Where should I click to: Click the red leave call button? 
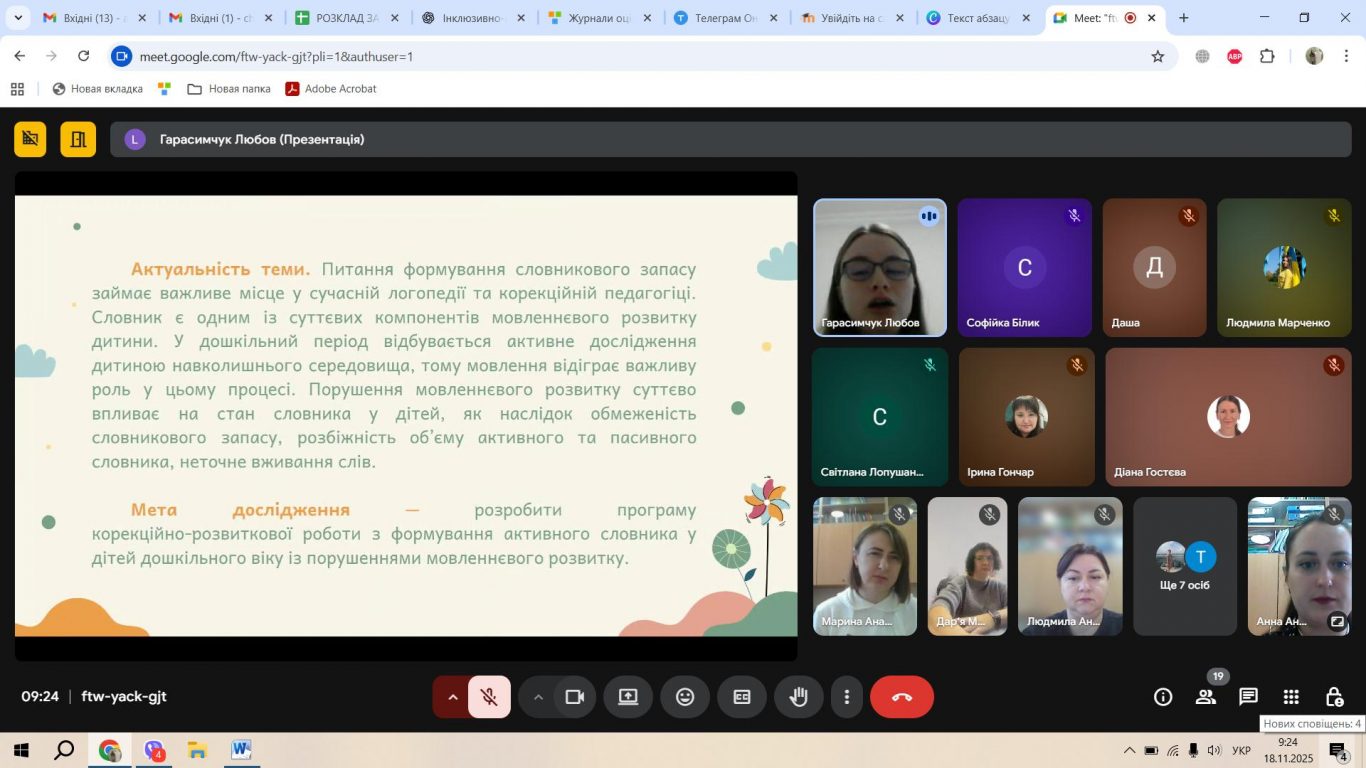pyautogui.click(x=901, y=697)
